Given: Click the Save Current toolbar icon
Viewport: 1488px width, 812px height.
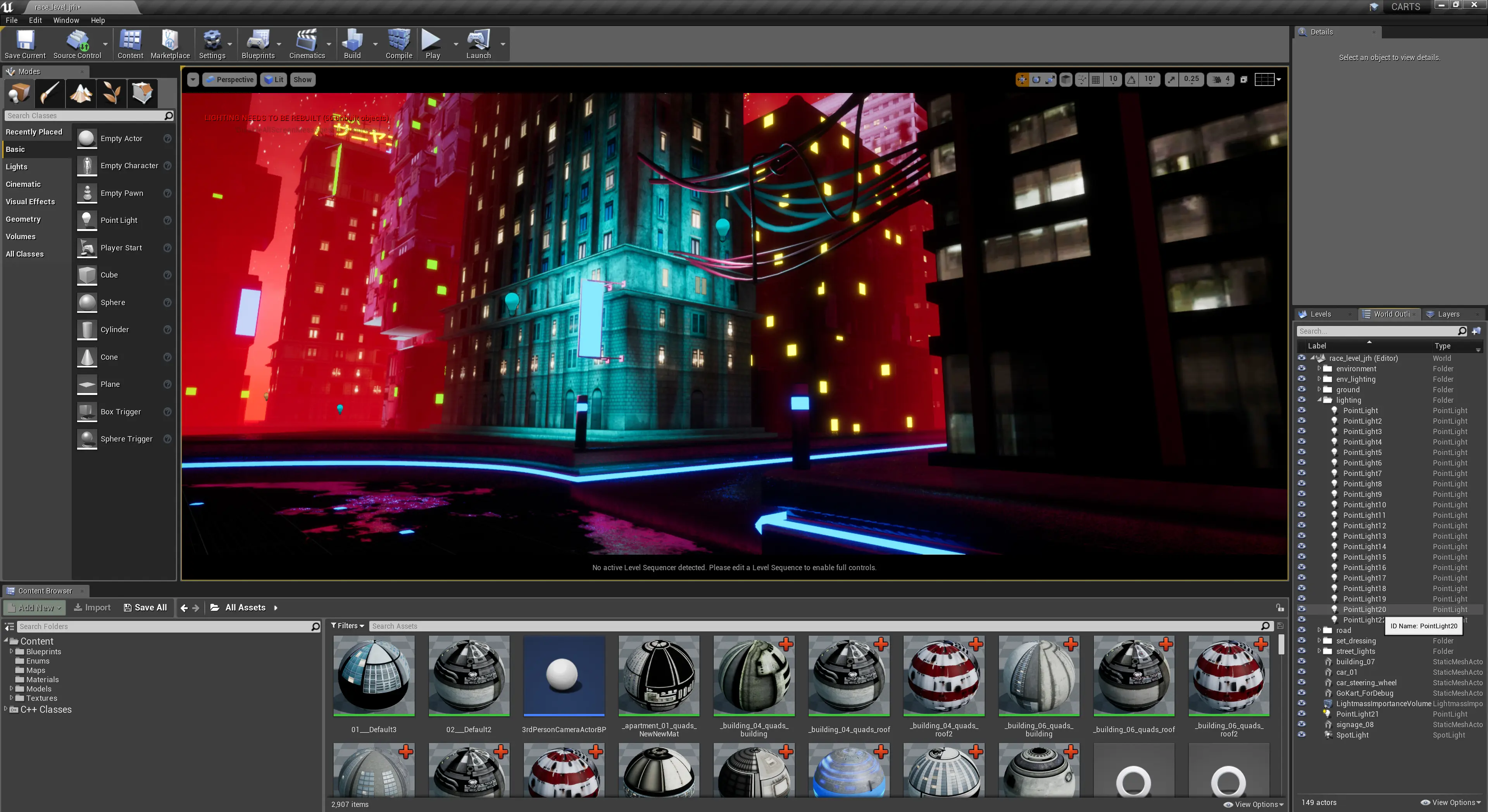Looking at the screenshot, I should pyautogui.click(x=25, y=40).
